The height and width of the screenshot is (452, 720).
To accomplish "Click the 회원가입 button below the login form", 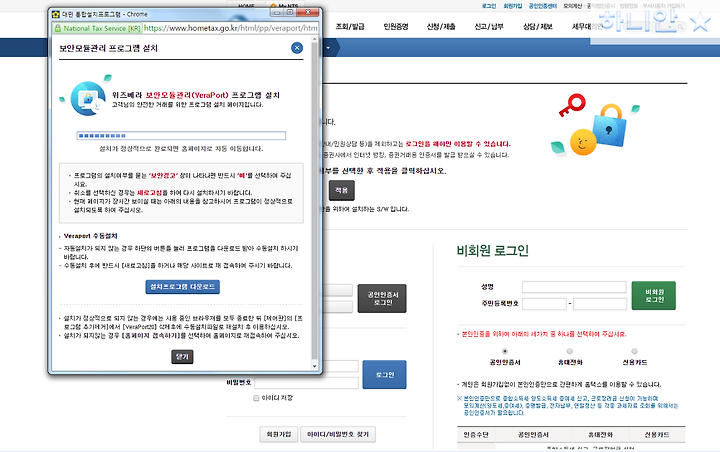I will (279, 434).
